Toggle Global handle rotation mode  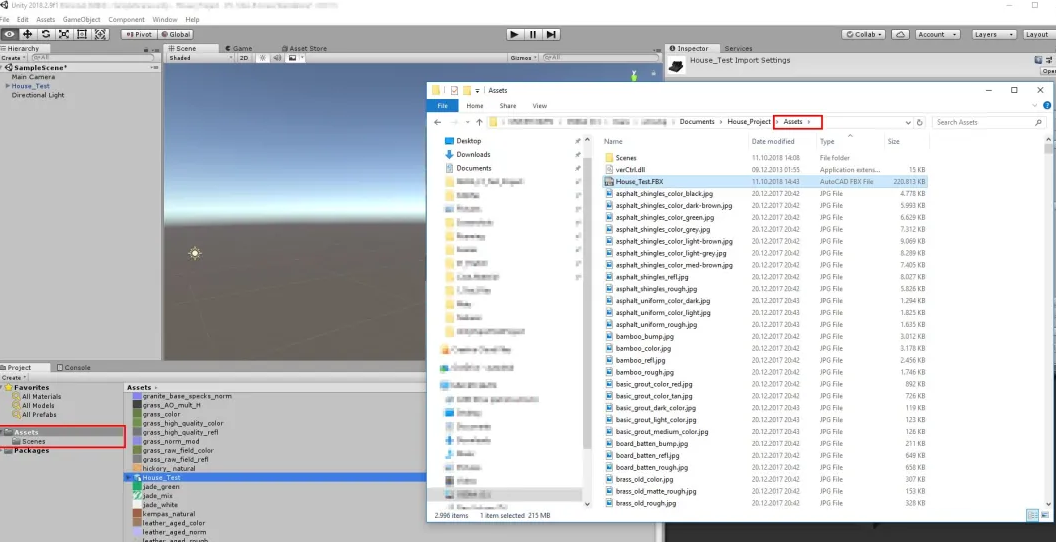[x=176, y=34]
